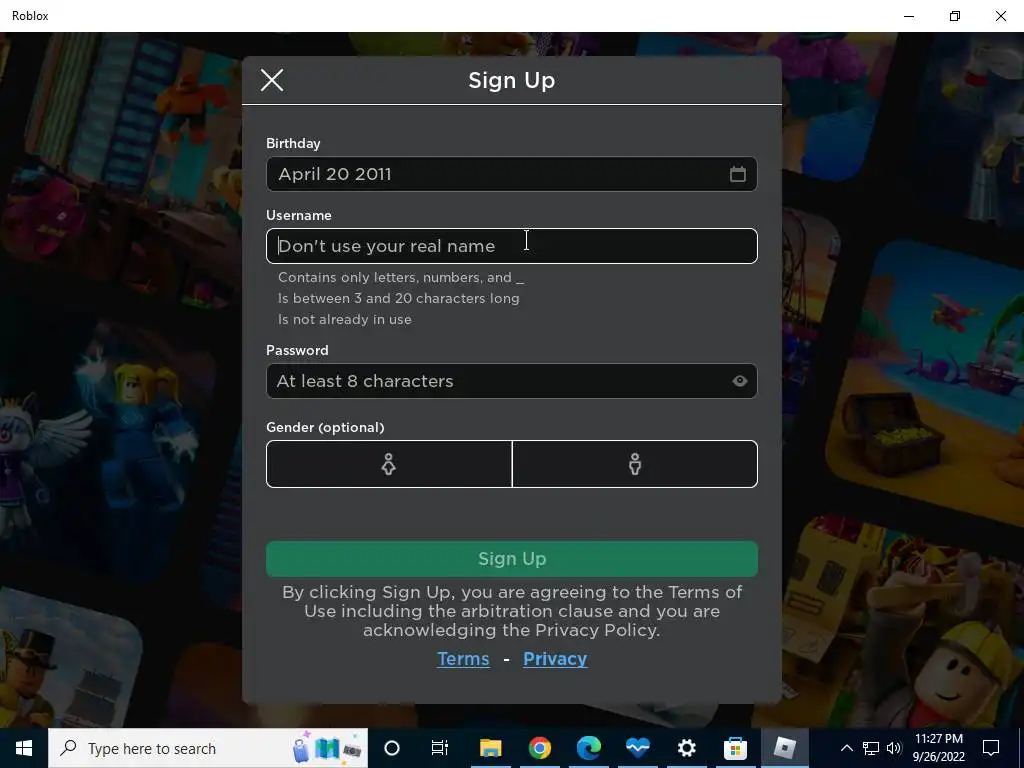
Task: Click the 'Contains only letters, numbers, and _' text
Action: (x=401, y=278)
